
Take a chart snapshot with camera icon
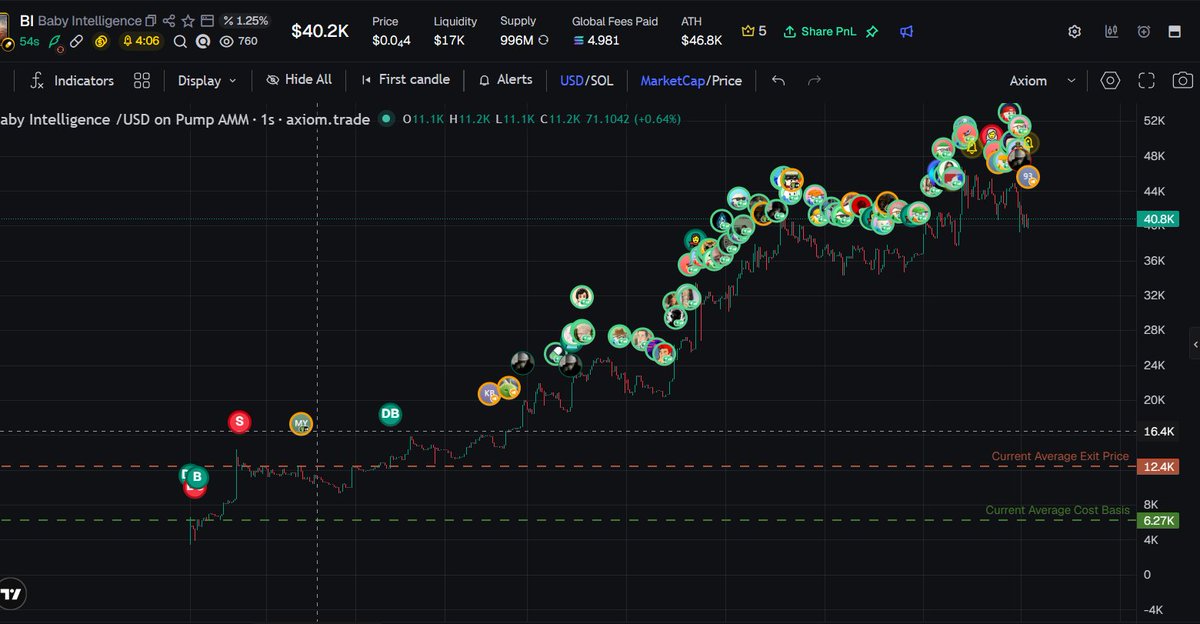[x=1183, y=80]
